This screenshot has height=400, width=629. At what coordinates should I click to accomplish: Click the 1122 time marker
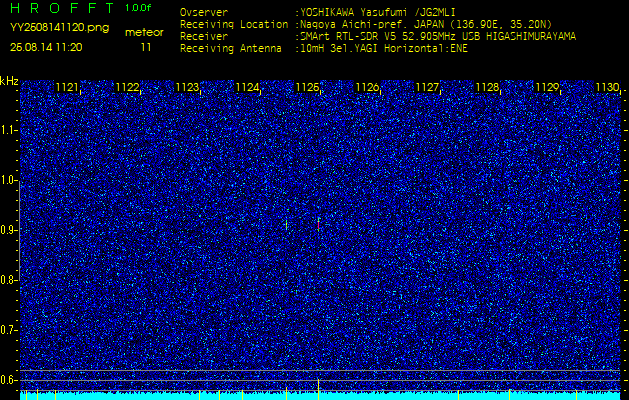click(x=127, y=87)
